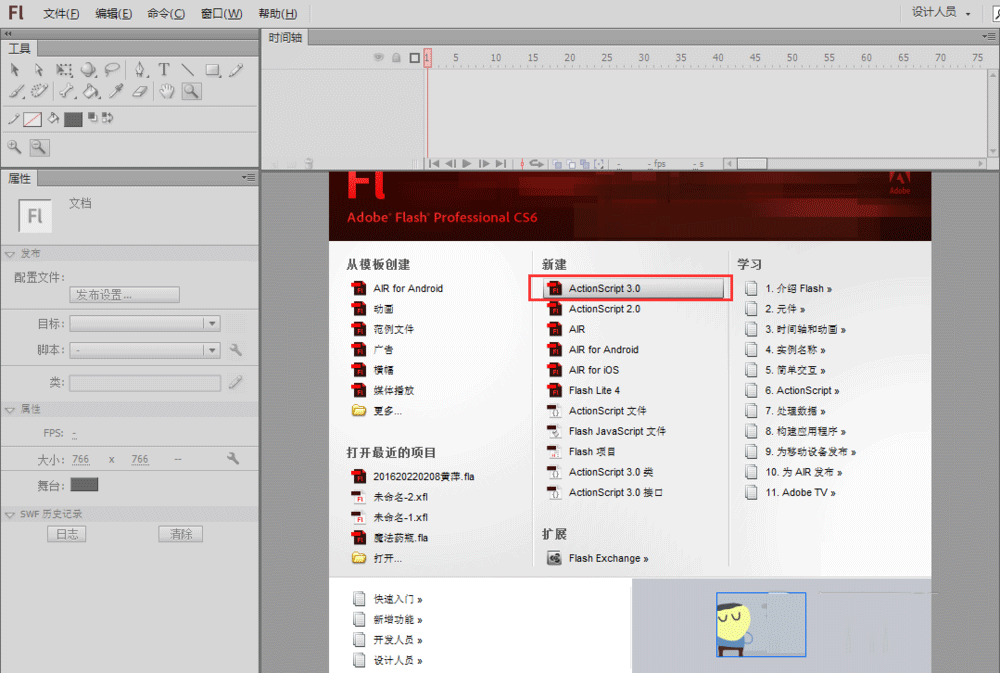The image size is (1000, 673).
Task: Click the stroke color swatch
Action: pyautogui.click(x=33, y=119)
